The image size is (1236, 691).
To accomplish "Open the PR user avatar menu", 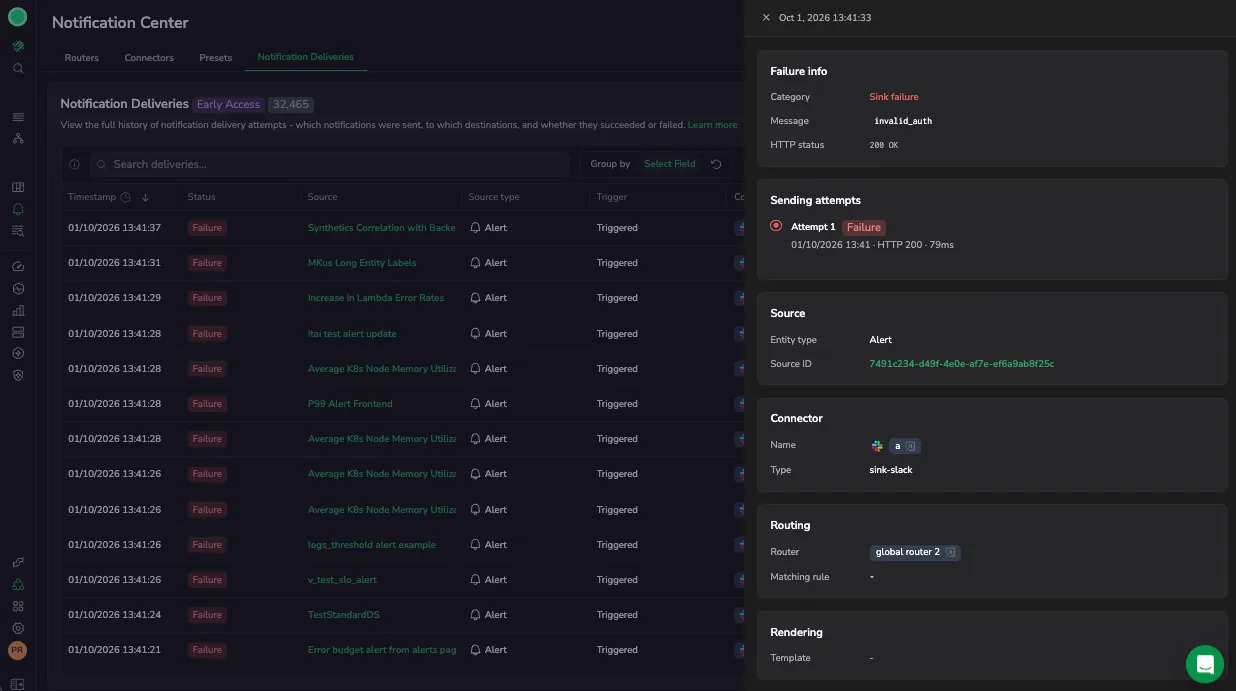I will (x=17, y=650).
